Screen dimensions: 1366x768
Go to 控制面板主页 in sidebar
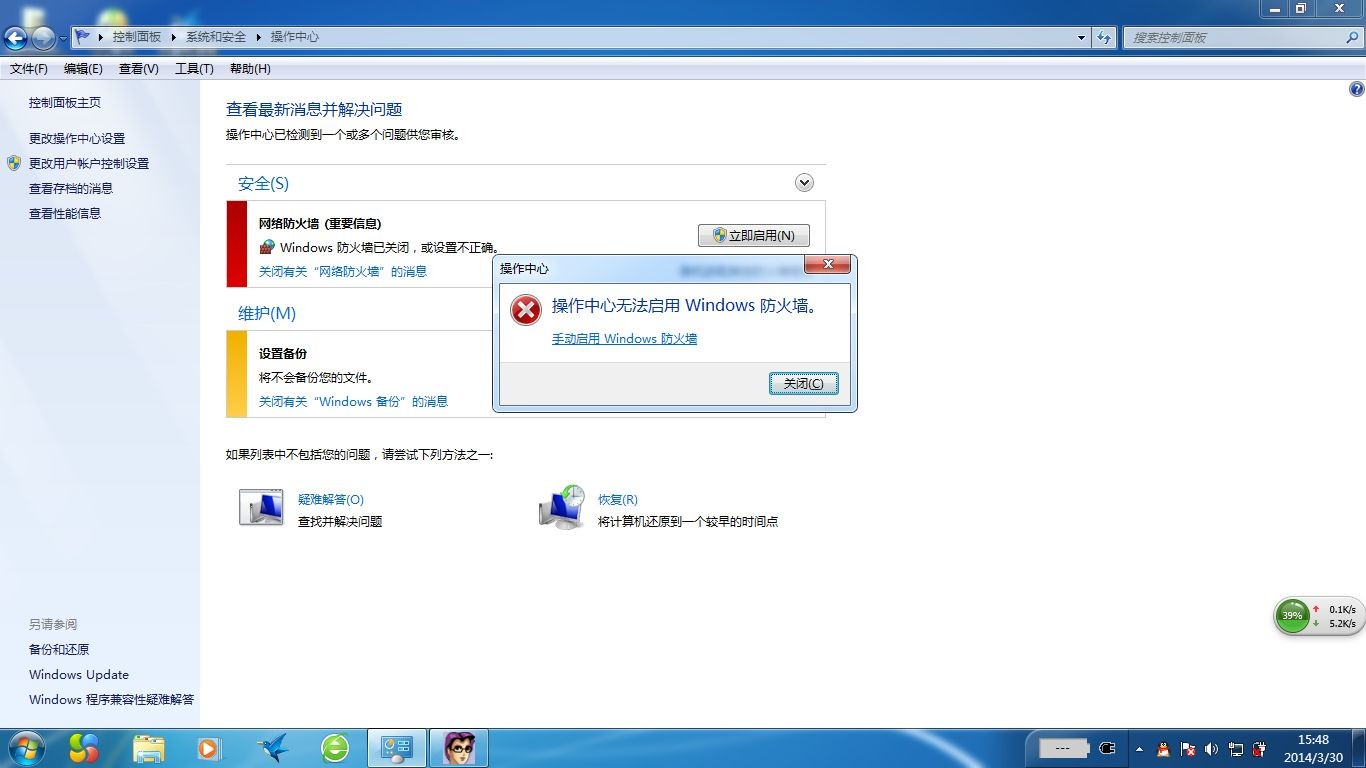(65, 102)
